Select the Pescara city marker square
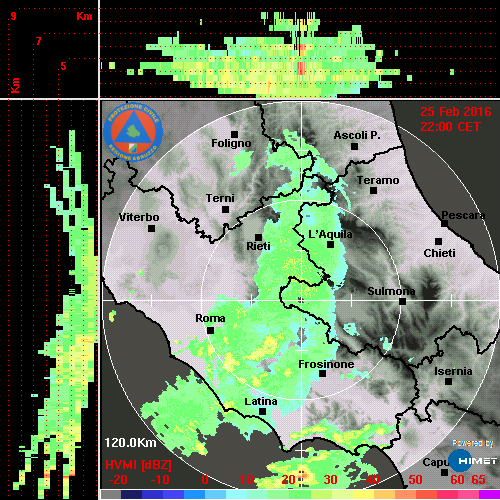Viewport: 500px width, 500px height. click(x=444, y=224)
